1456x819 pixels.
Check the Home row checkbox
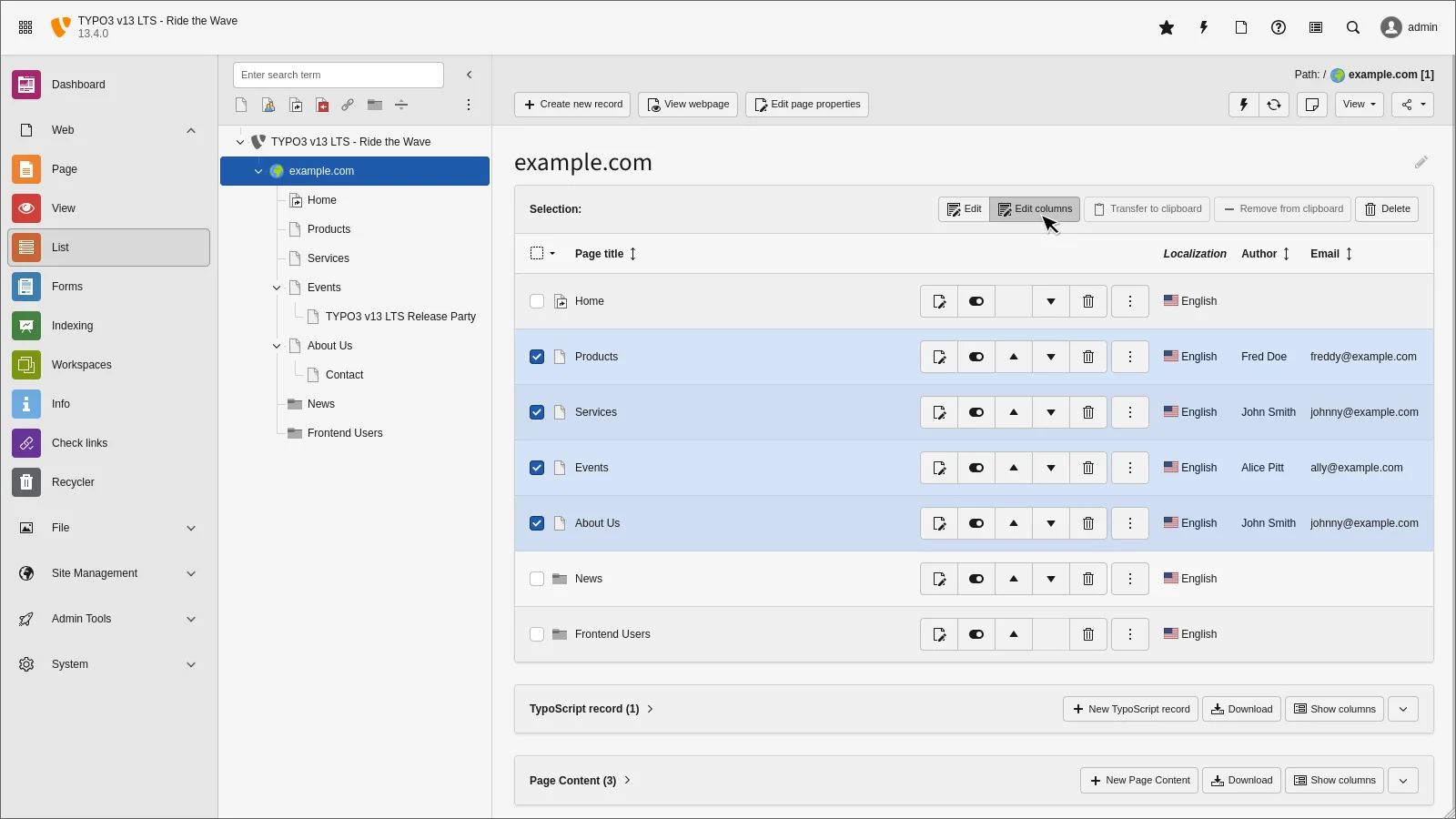[536, 300]
